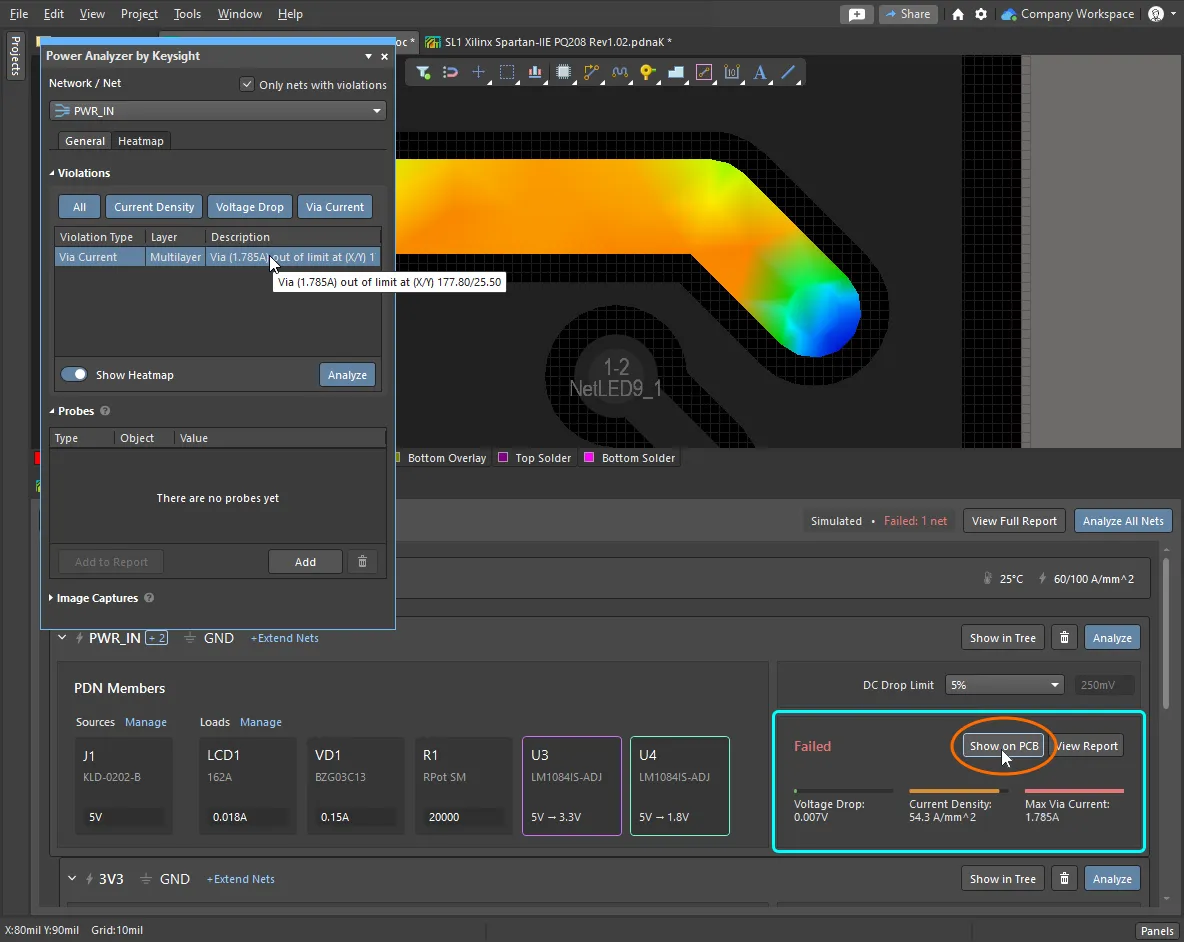Screen dimensions: 1184x942
Task: Switch to the General tab
Action: coord(85,141)
